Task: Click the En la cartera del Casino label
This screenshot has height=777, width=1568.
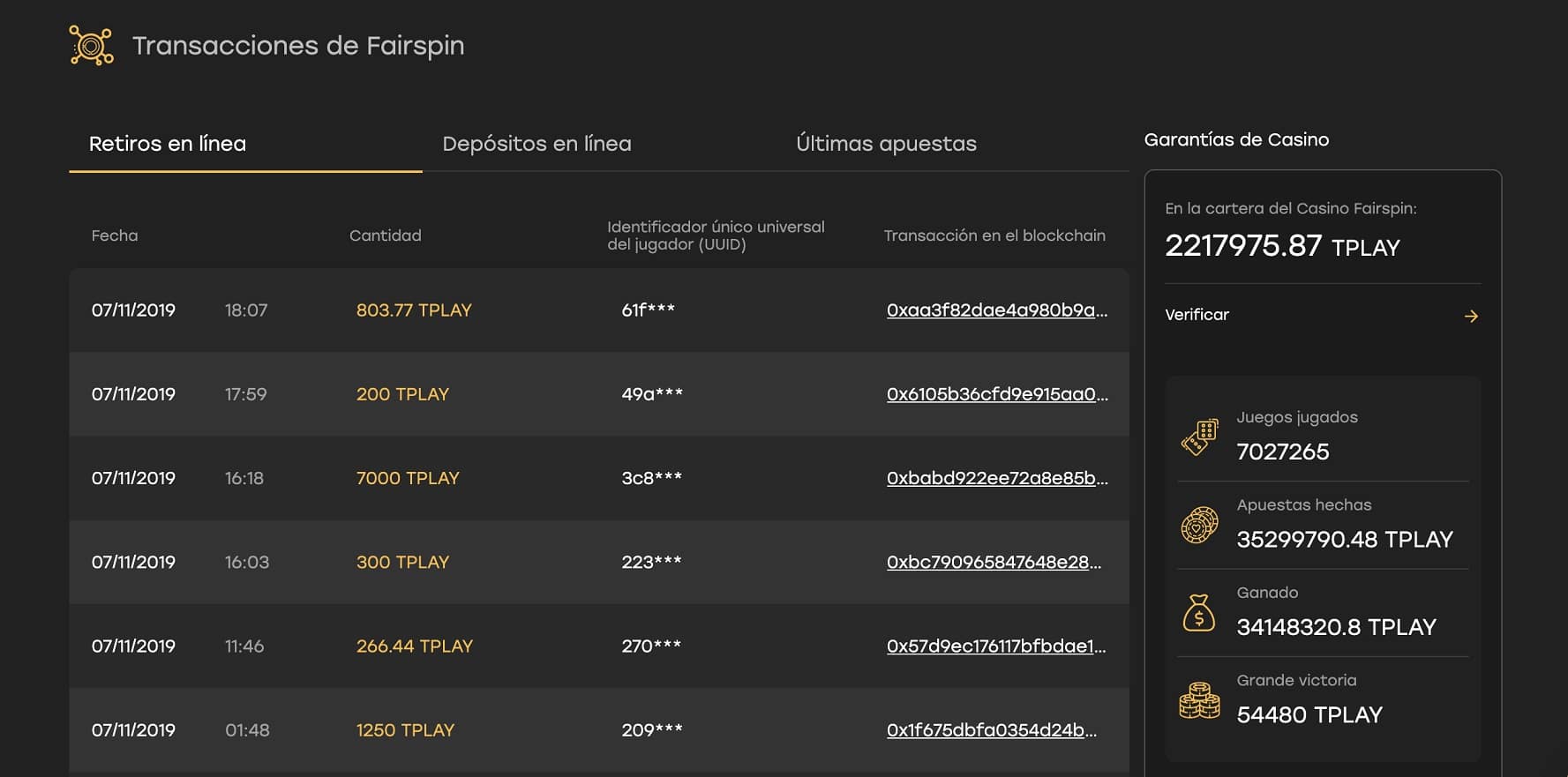Action: pyautogui.click(x=1291, y=208)
